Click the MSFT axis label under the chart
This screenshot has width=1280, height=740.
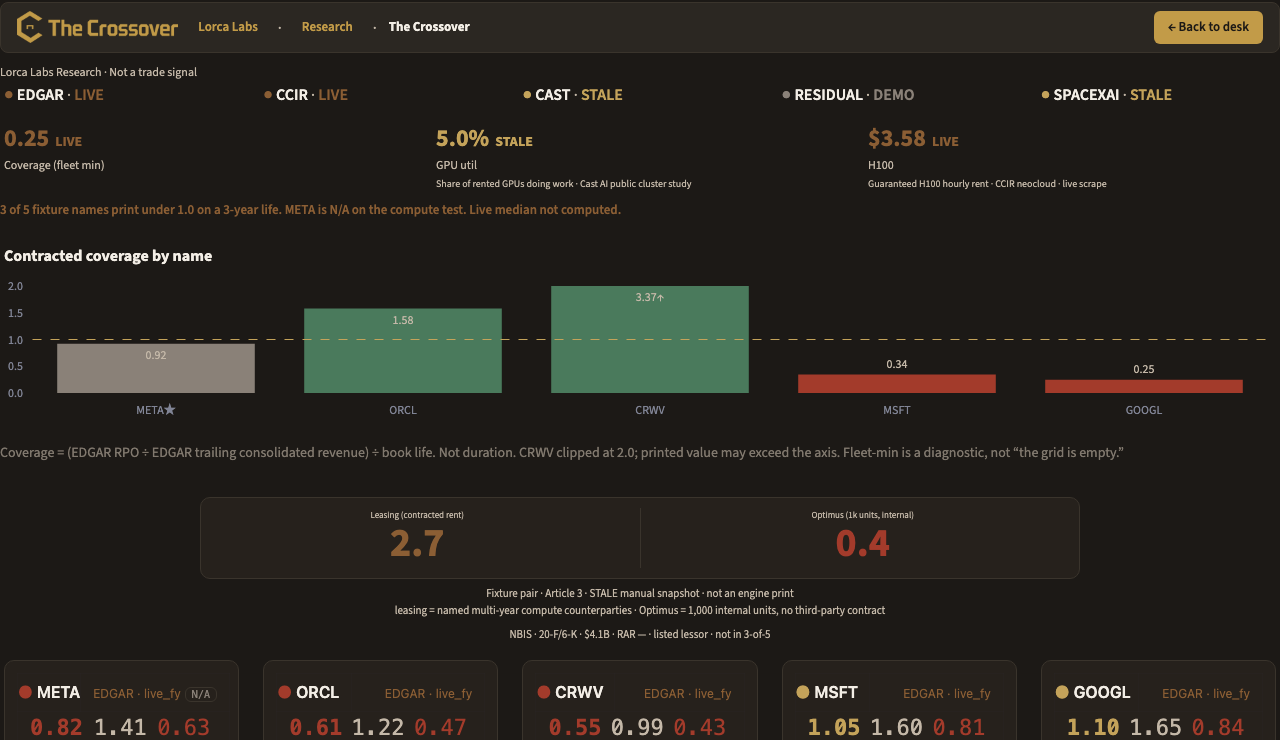(x=897, y=410)
